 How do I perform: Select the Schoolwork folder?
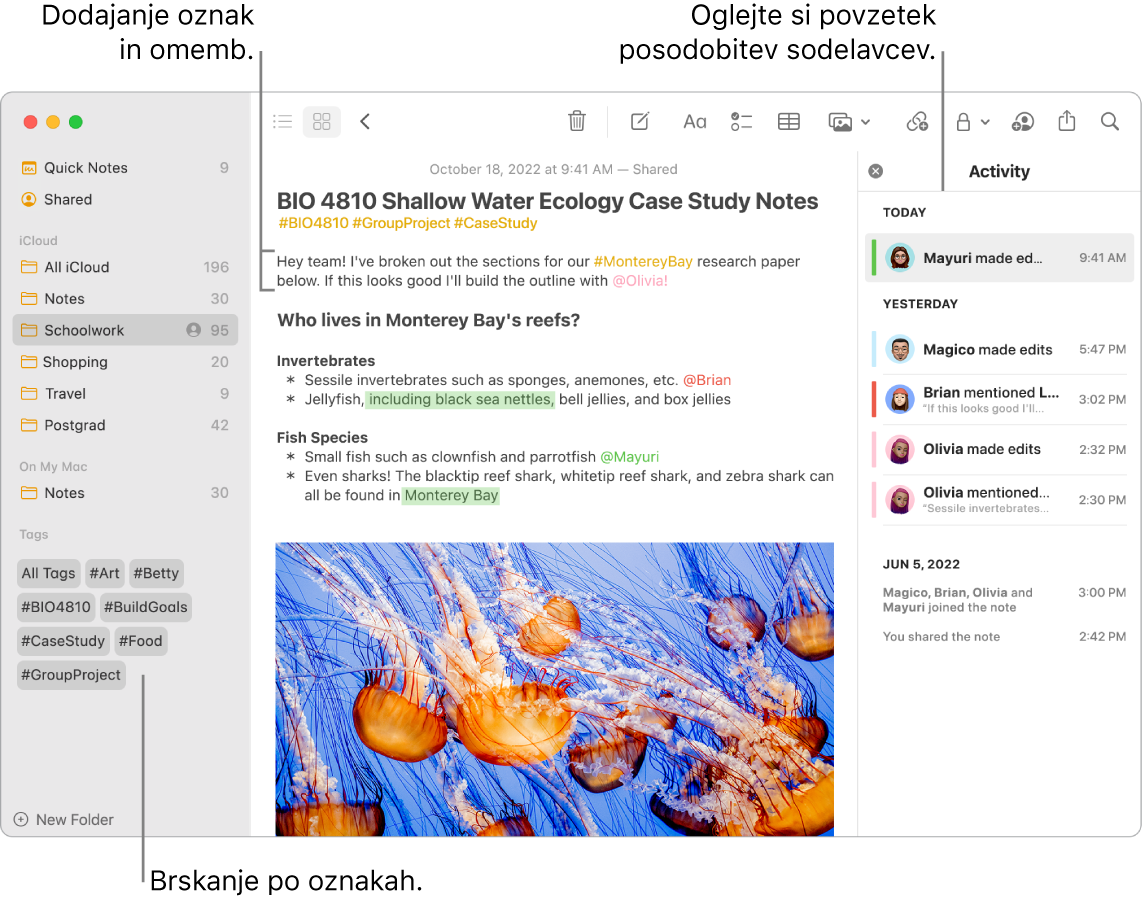coord(125,330)
